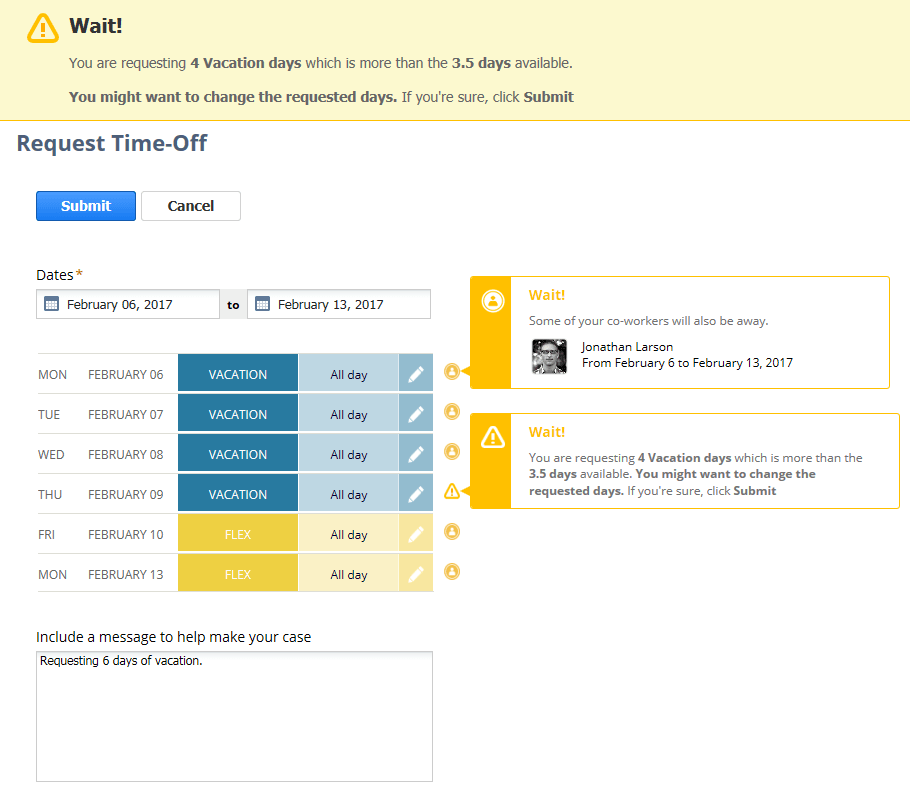The height and width of the screenshot is (812, 910).
Task: Select the FLEX type for February 10
Action: pyautogui.click(x=238, y=535)
